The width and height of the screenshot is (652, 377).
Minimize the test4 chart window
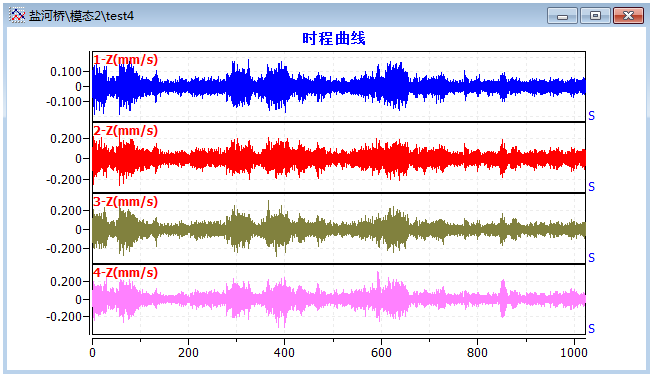click(x=562, y=16)
